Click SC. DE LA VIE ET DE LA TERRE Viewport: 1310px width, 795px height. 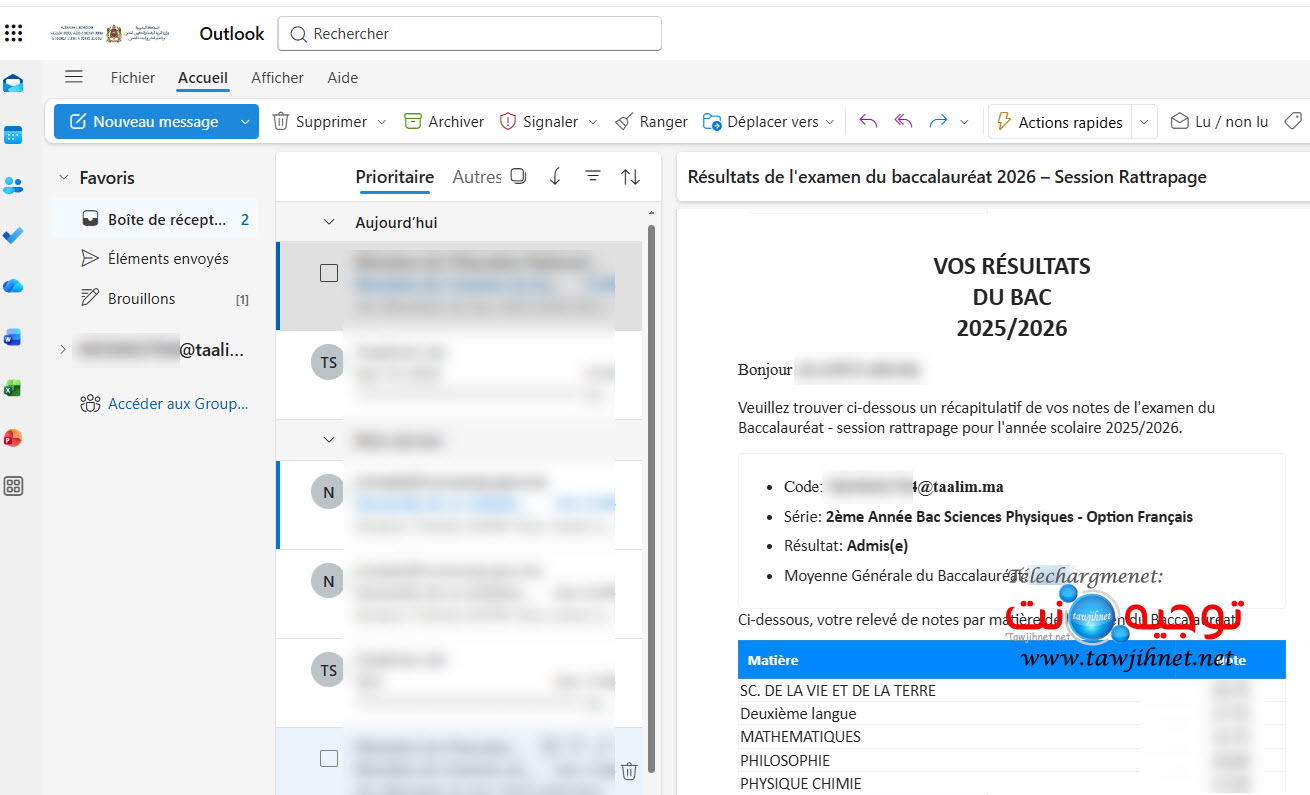[x=838, y=691]
